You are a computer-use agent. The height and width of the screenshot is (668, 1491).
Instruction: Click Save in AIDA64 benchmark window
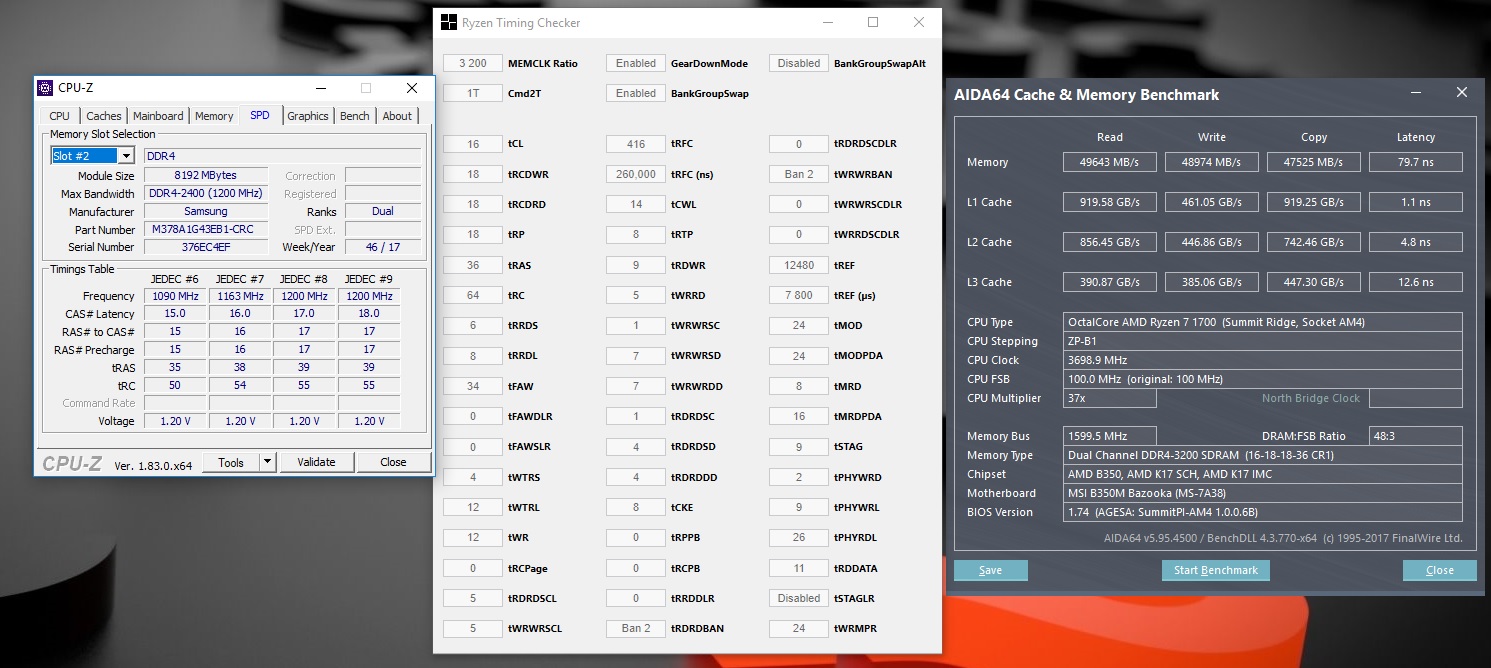point(991,570)
